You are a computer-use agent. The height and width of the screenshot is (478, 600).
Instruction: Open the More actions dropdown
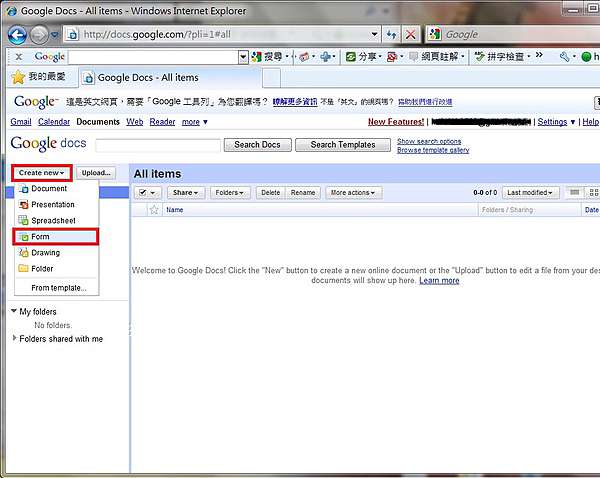point(353,193)
